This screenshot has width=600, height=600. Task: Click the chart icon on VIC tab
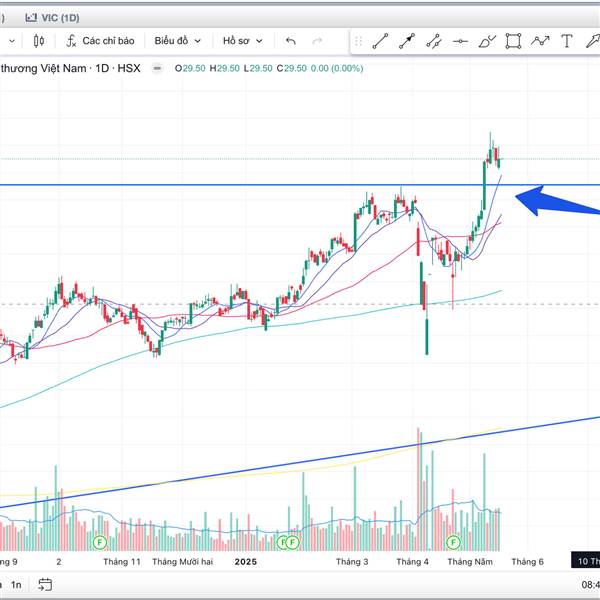tap(31, 18)
